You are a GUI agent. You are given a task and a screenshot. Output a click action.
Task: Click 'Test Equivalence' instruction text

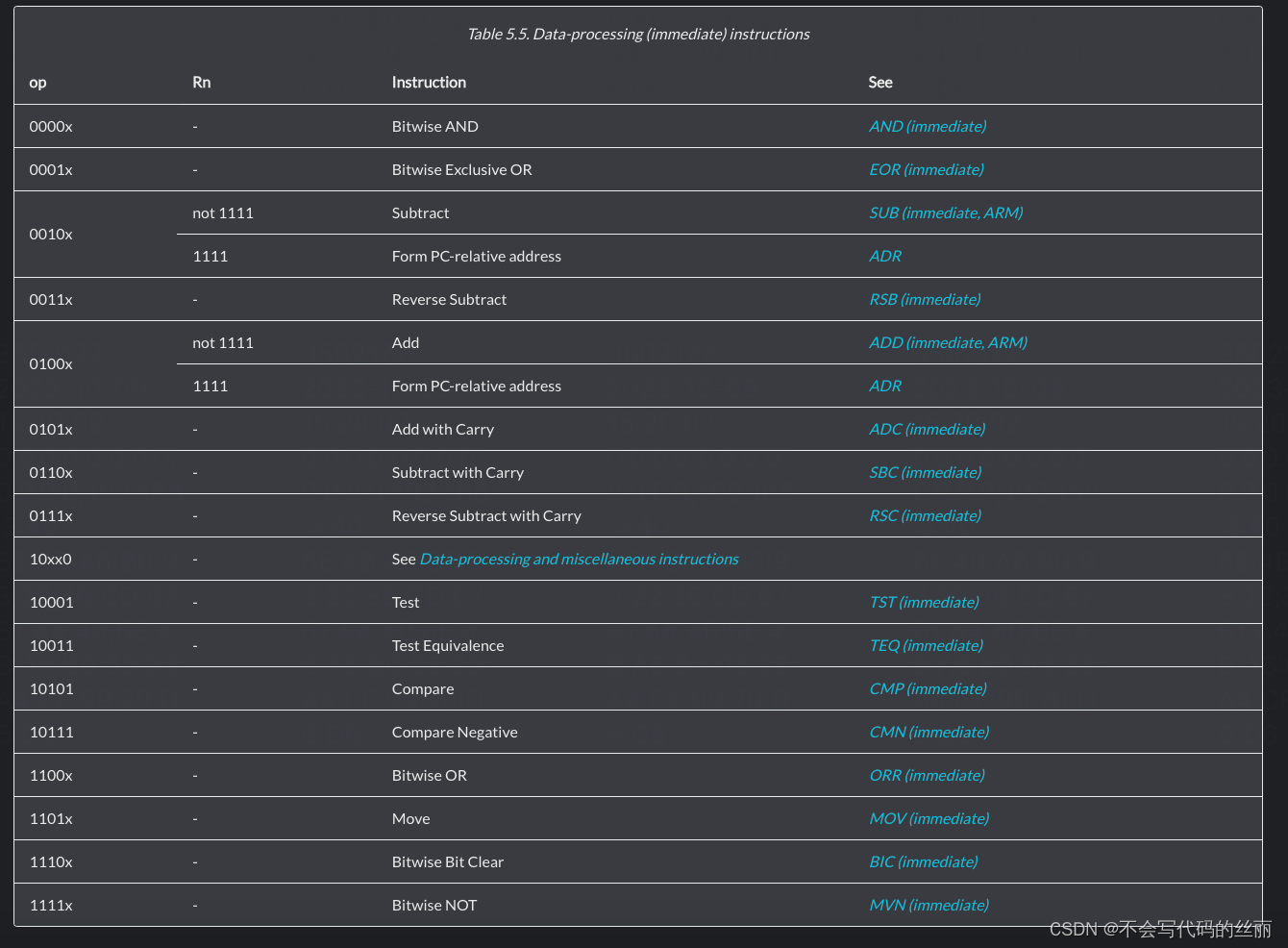pos(448,645)
